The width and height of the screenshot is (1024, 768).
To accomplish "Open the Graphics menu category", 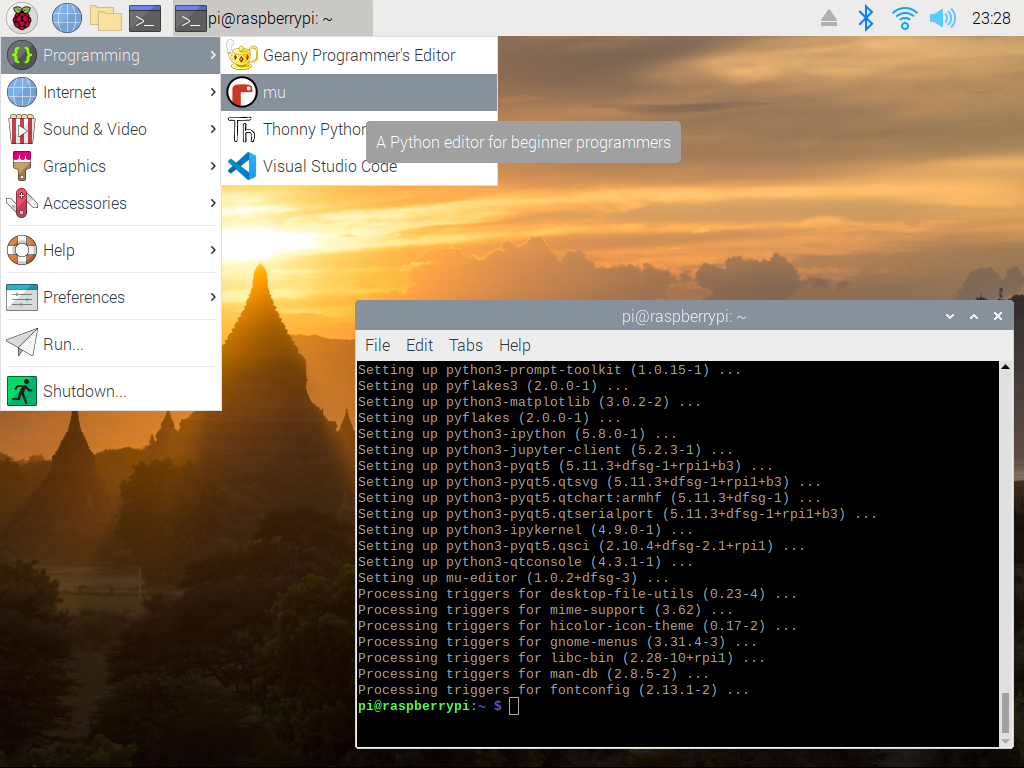I will pos(111,167).
